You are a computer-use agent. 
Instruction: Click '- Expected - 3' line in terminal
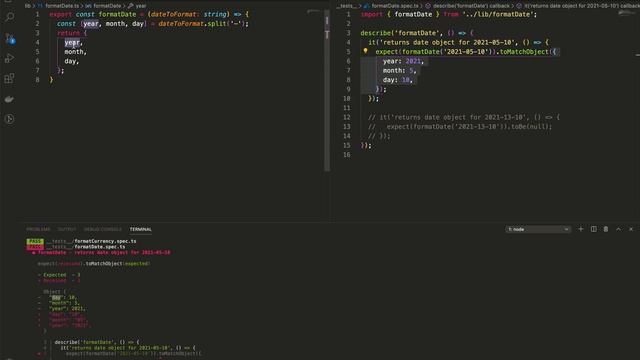tap(59, 275)
